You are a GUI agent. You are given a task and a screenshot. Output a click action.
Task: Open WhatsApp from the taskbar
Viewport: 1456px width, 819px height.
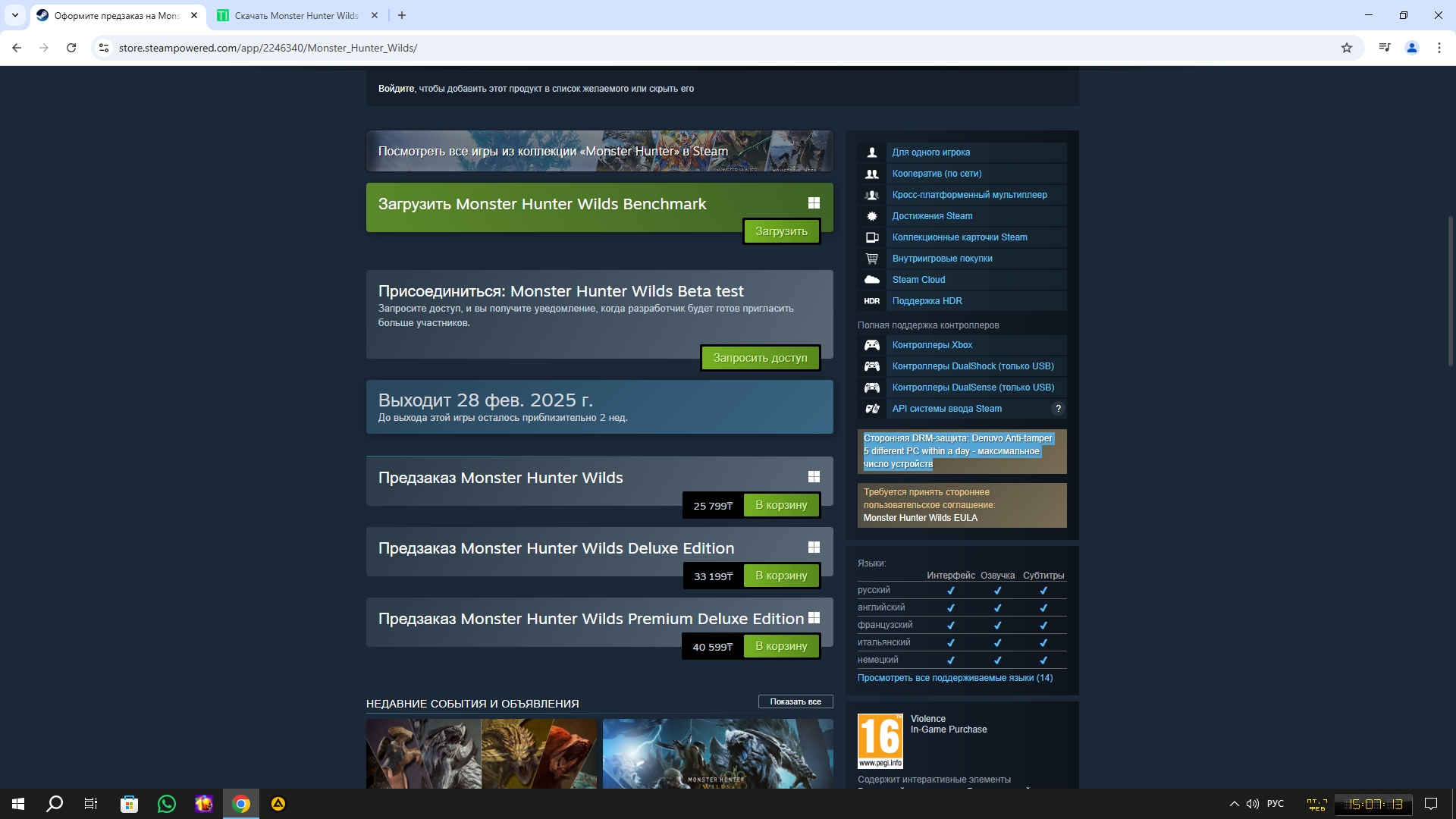[x=166, y=804]
